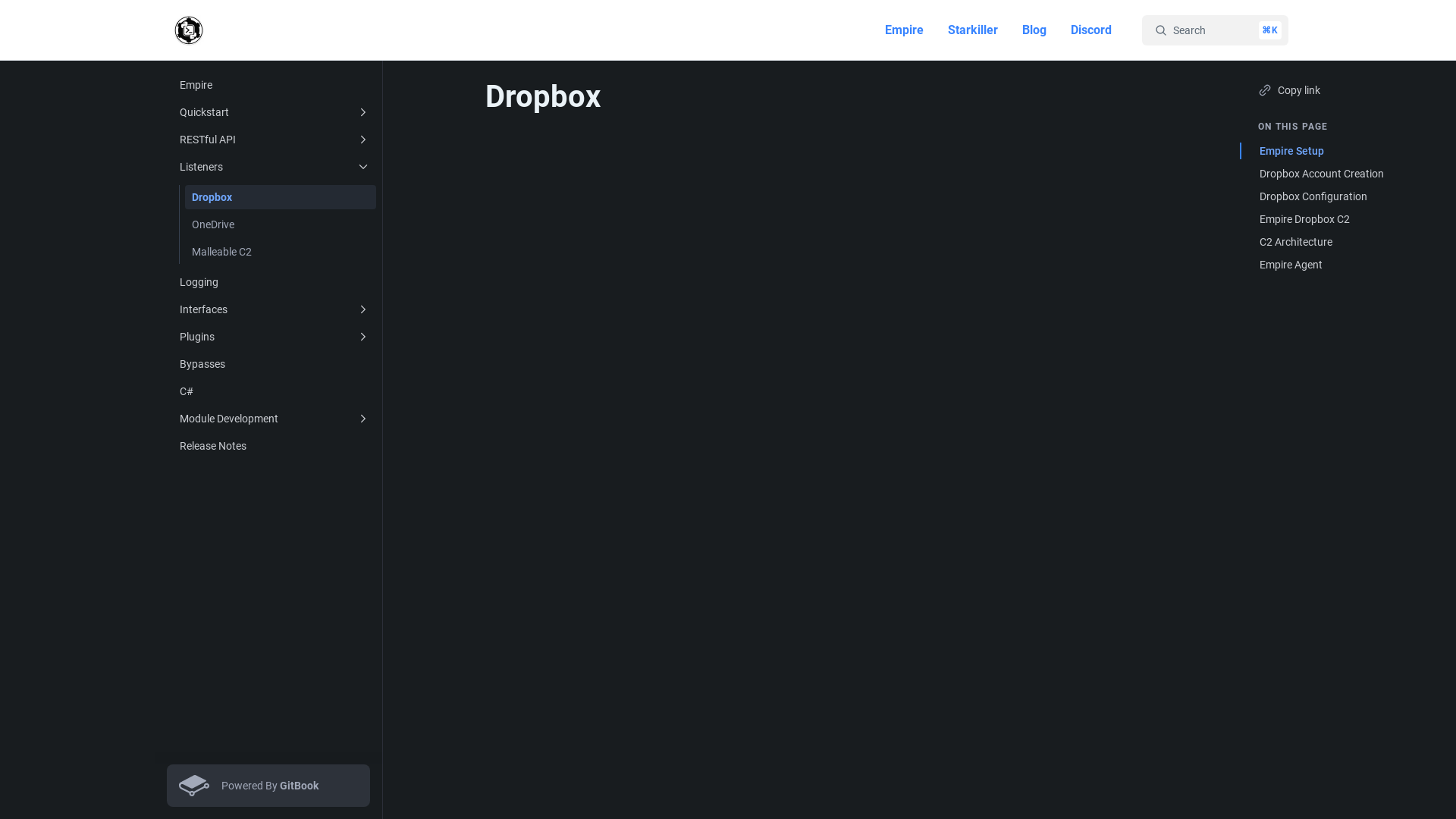Focus the Search input field
The image size is (1456, 819).
[1215, 30]
